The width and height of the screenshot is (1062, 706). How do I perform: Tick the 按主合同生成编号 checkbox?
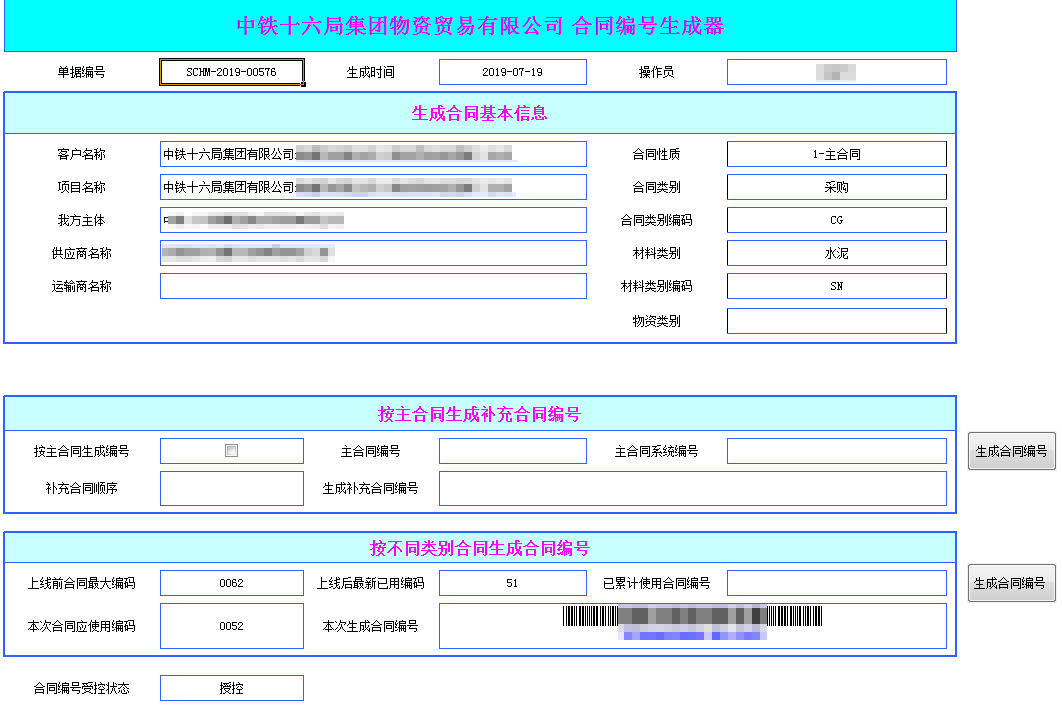pyautogui.click(x=231, y=451)
